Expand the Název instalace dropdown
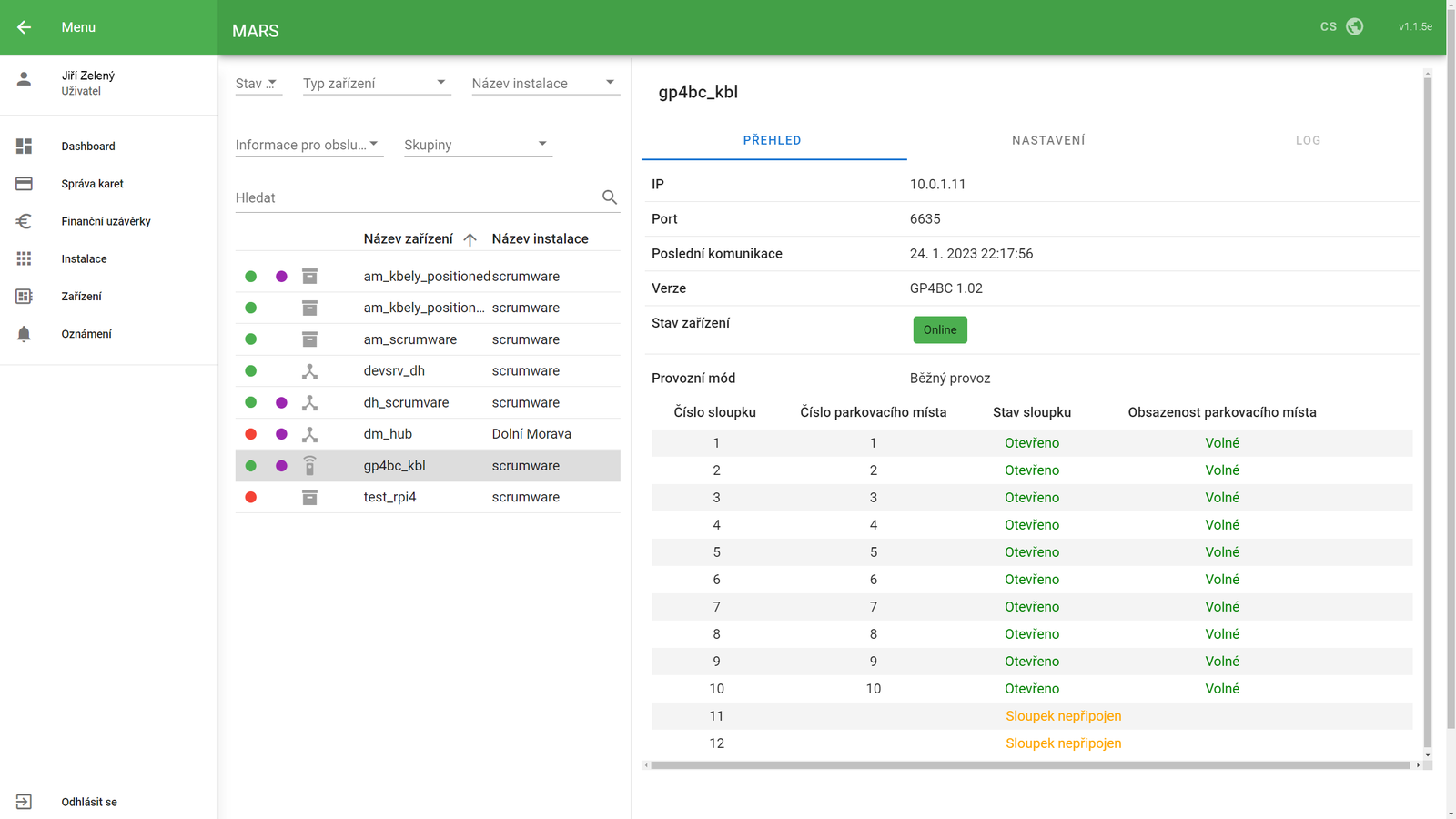This screenshot has width=1456, height=819. click(544, 84)
